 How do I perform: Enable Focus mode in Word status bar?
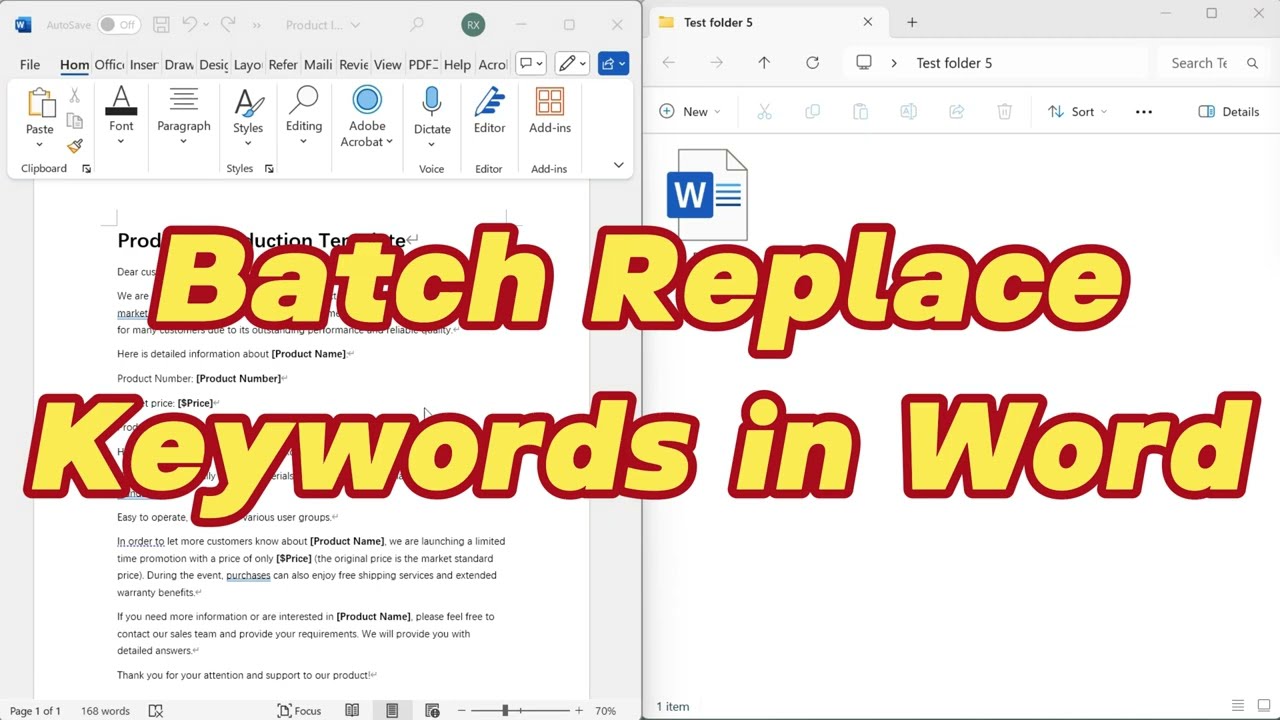(299, 711)
